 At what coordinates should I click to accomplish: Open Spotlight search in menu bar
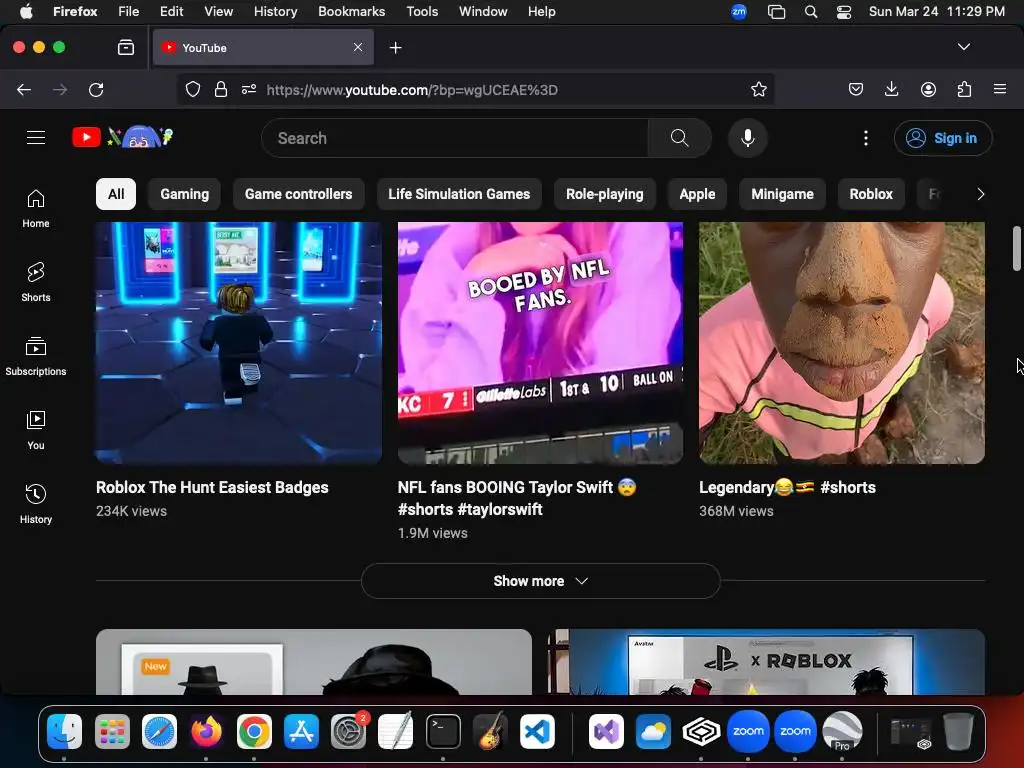pos(810,12)
